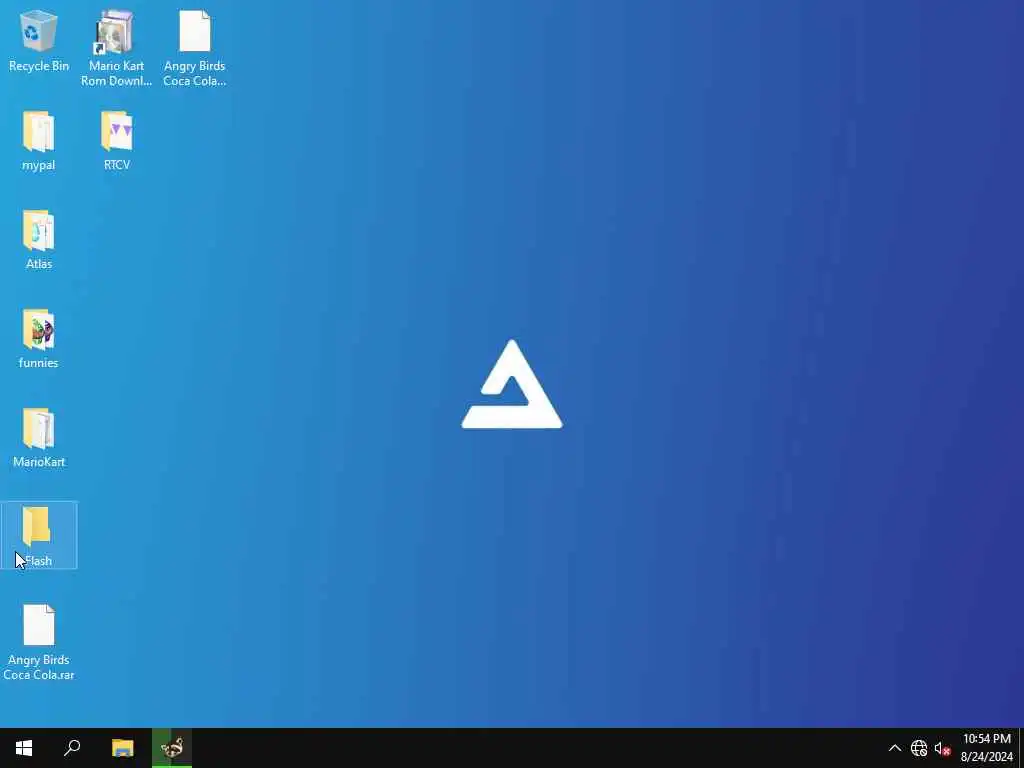Select the Angry Birds Coca Cola.rar file
The height and width of the screenshot is (768, 1024).
39,643
